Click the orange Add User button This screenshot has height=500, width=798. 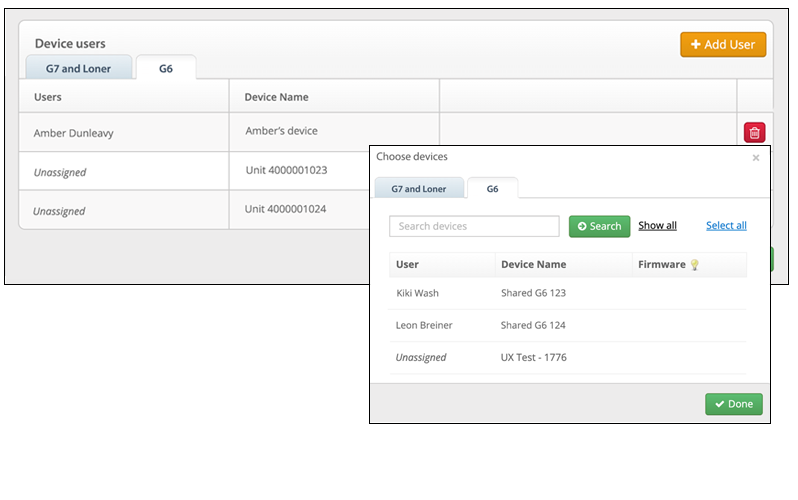point(723,45)
